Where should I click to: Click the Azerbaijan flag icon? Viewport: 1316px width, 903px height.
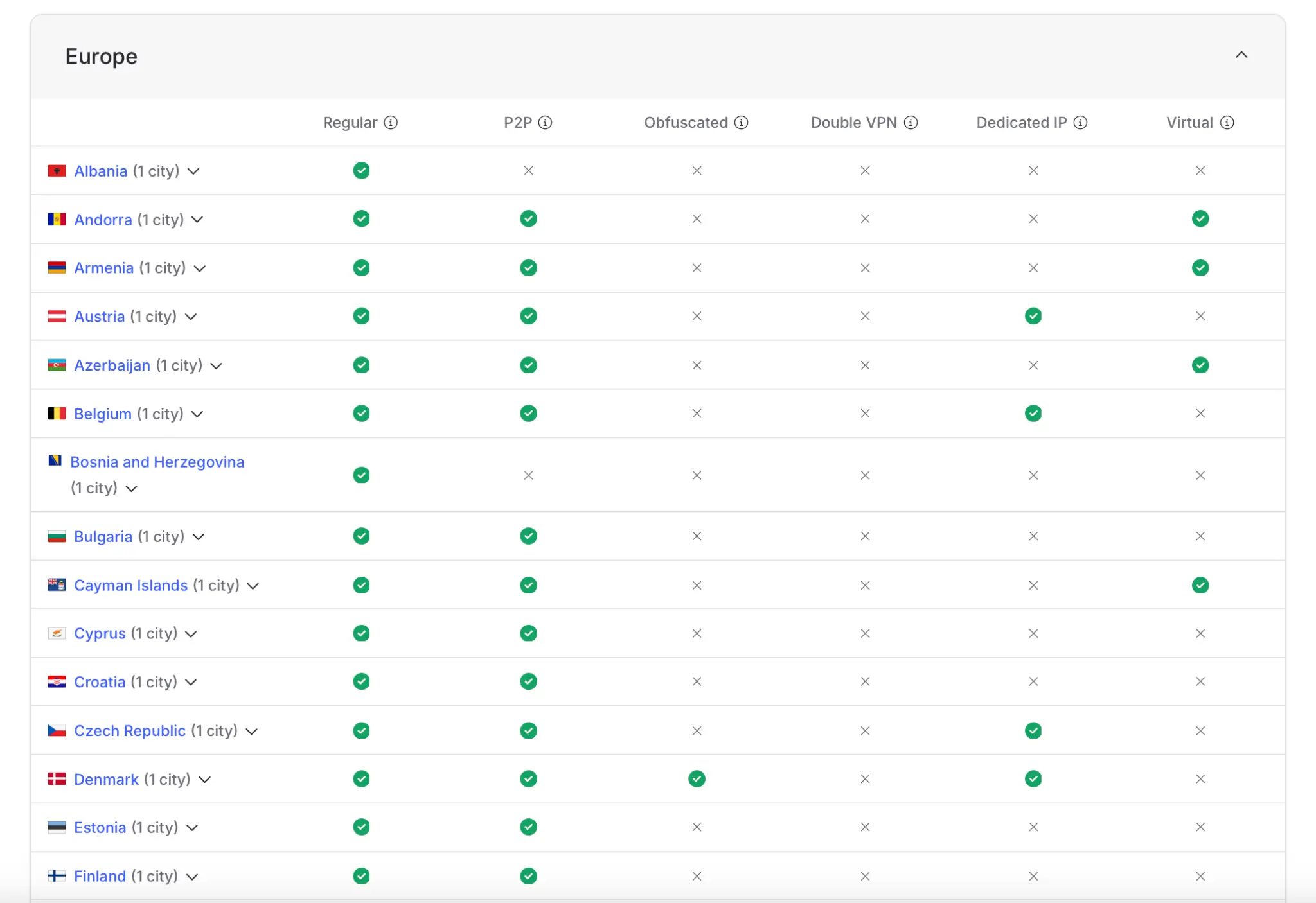pos(57,365)
